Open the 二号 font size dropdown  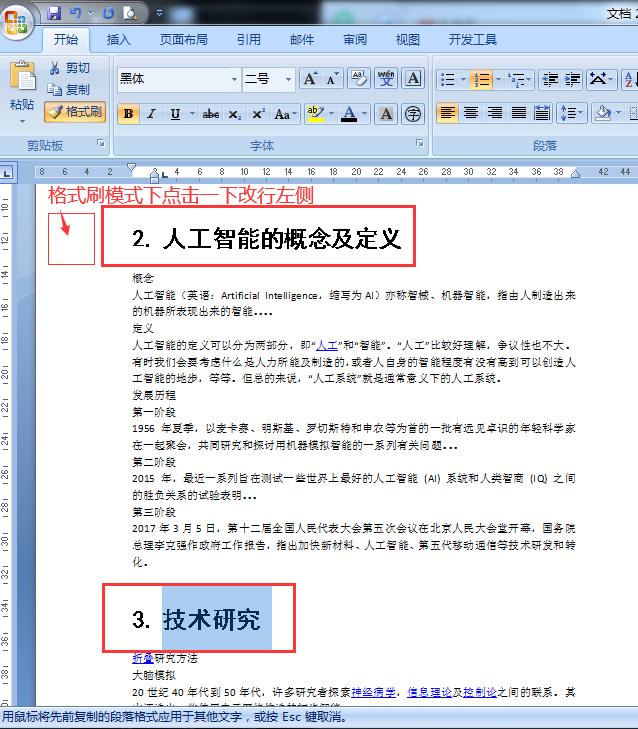click(289, 79)
